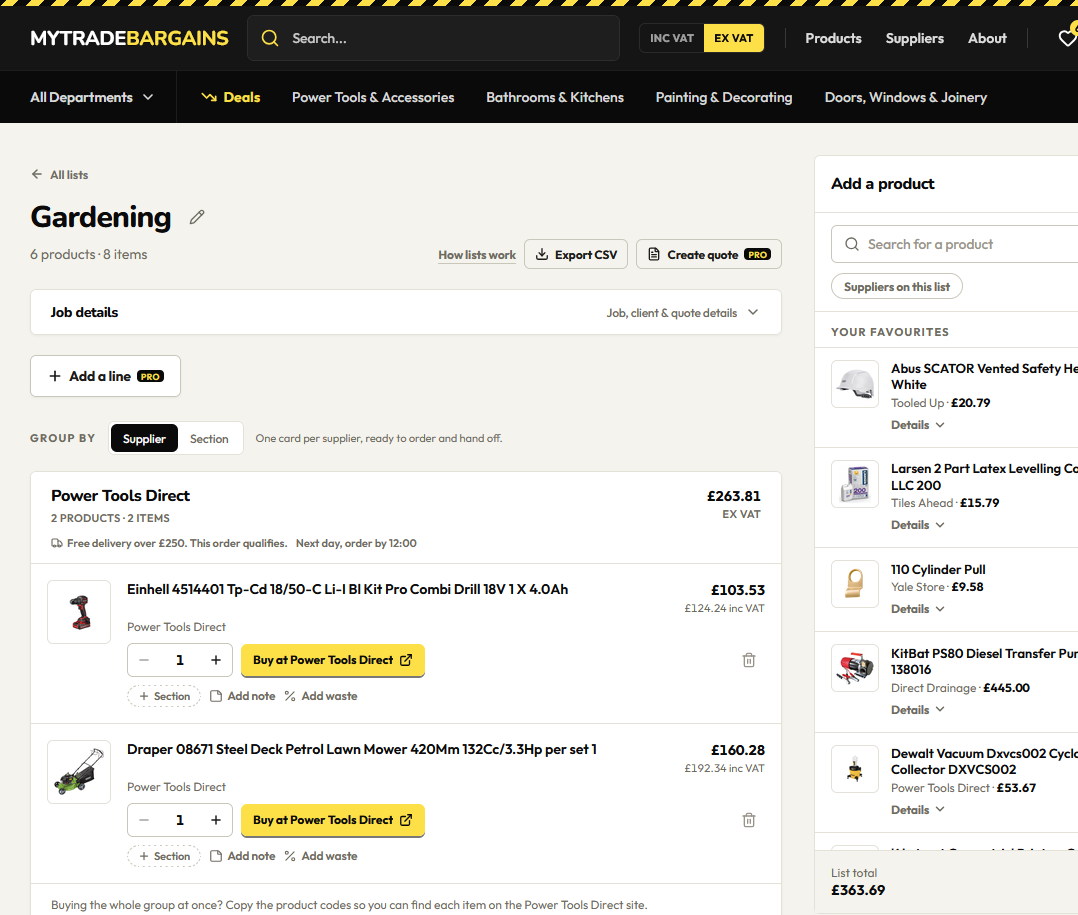Expand Details for Larsen Levelling Compound
Image resolution: width=1078 pixels, height=915 pixels.
coord(918,525)
